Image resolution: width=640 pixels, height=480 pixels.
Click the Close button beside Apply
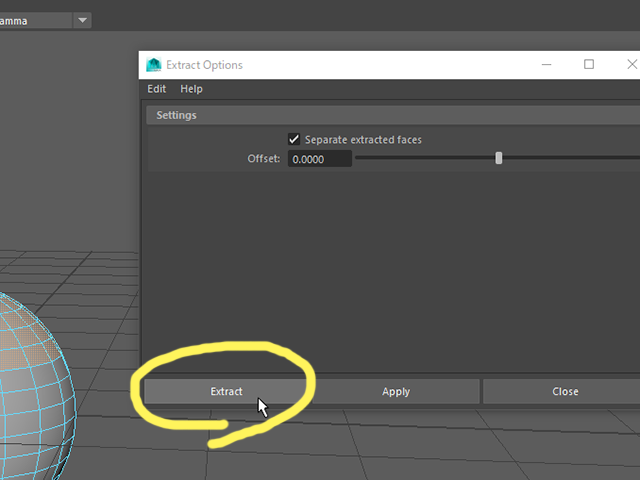565,391
